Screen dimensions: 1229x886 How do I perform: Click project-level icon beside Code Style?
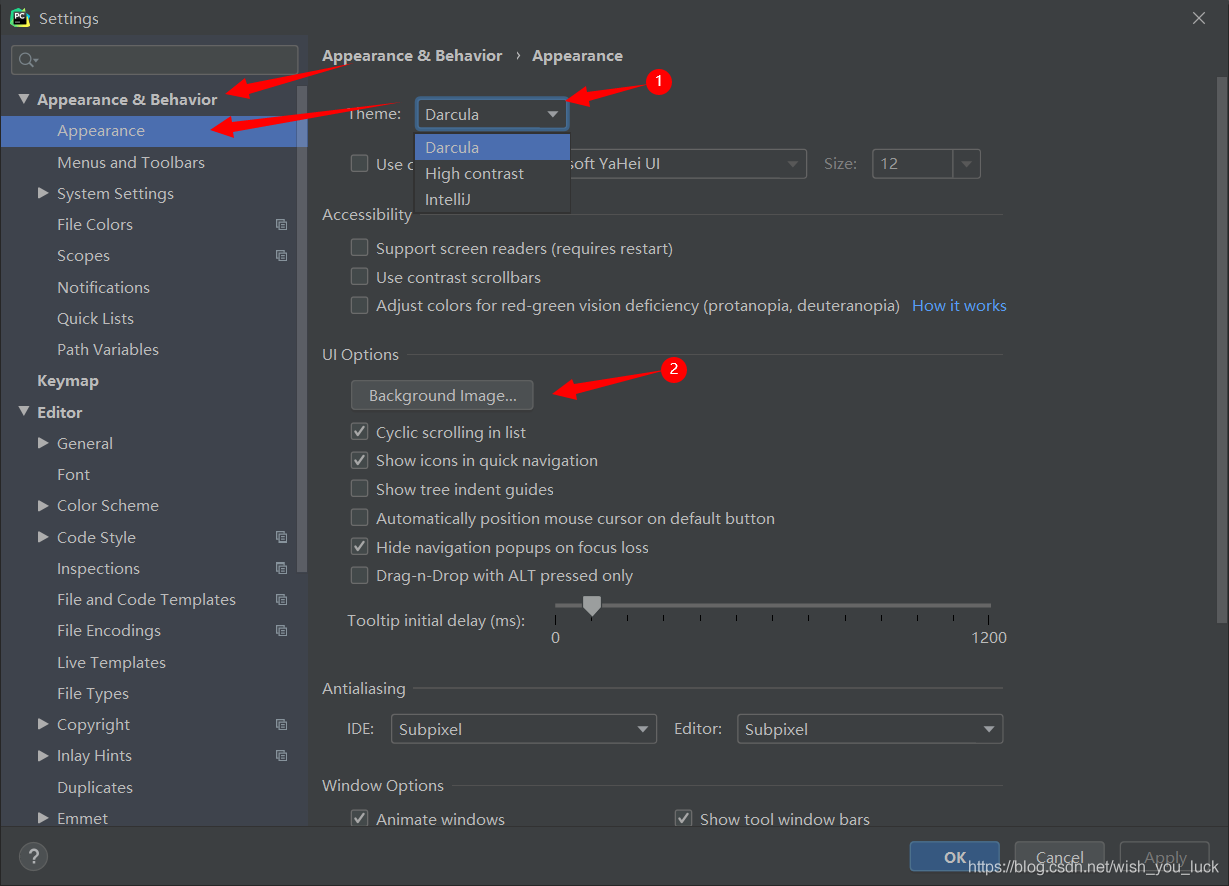281,537
